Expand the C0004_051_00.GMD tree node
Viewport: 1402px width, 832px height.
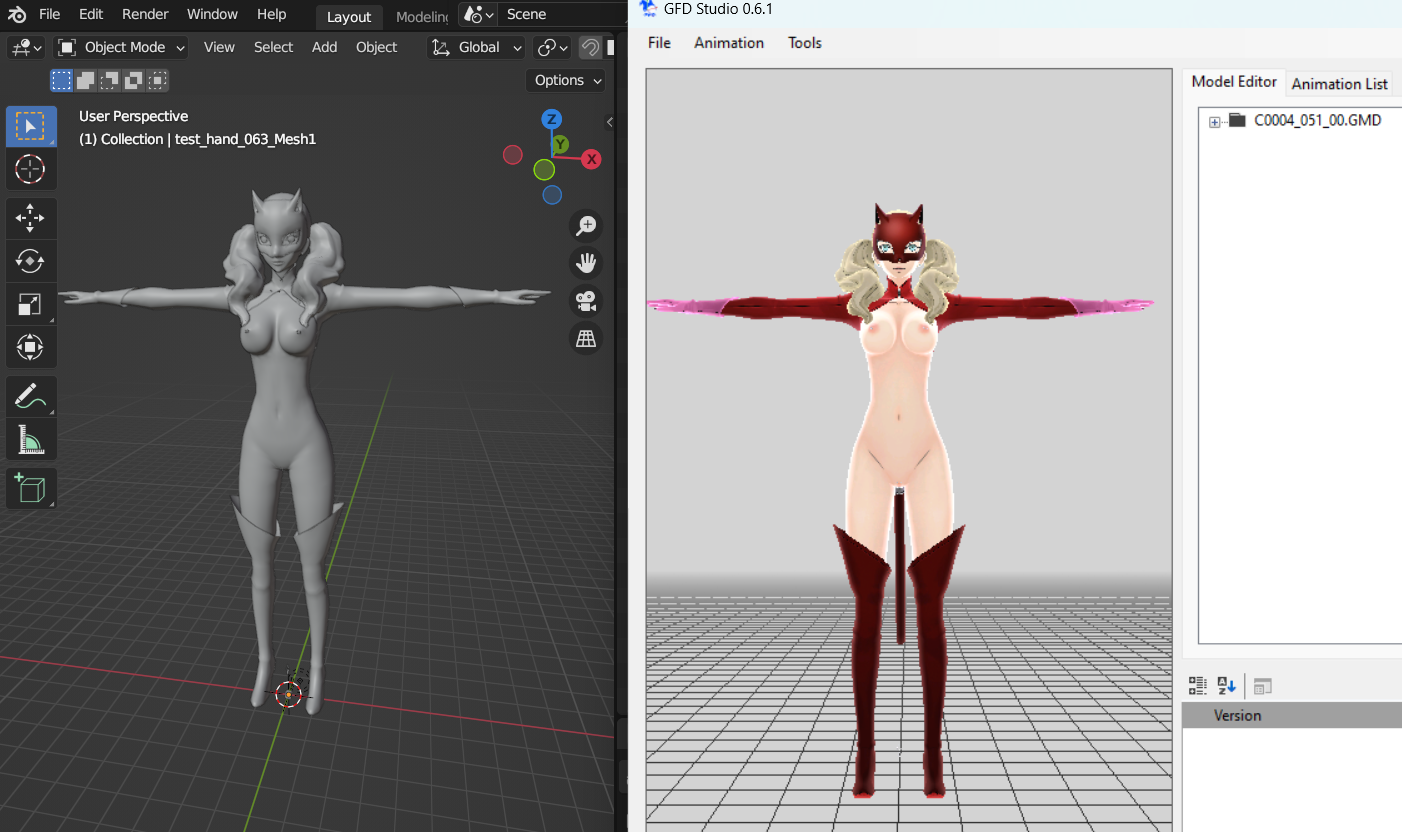[x=1215, y=122]
